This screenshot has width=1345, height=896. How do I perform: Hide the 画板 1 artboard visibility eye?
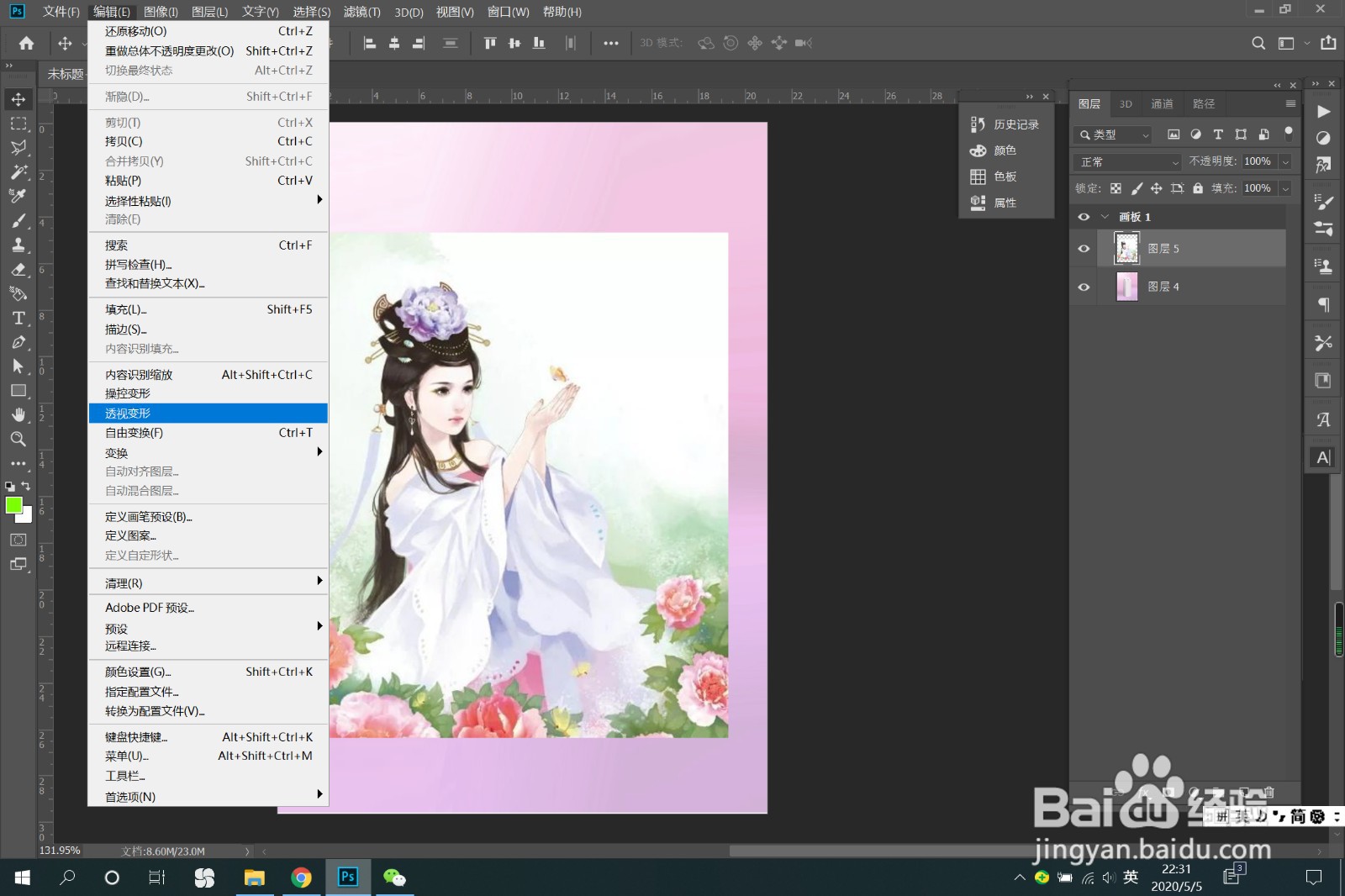click(1084, 217)
